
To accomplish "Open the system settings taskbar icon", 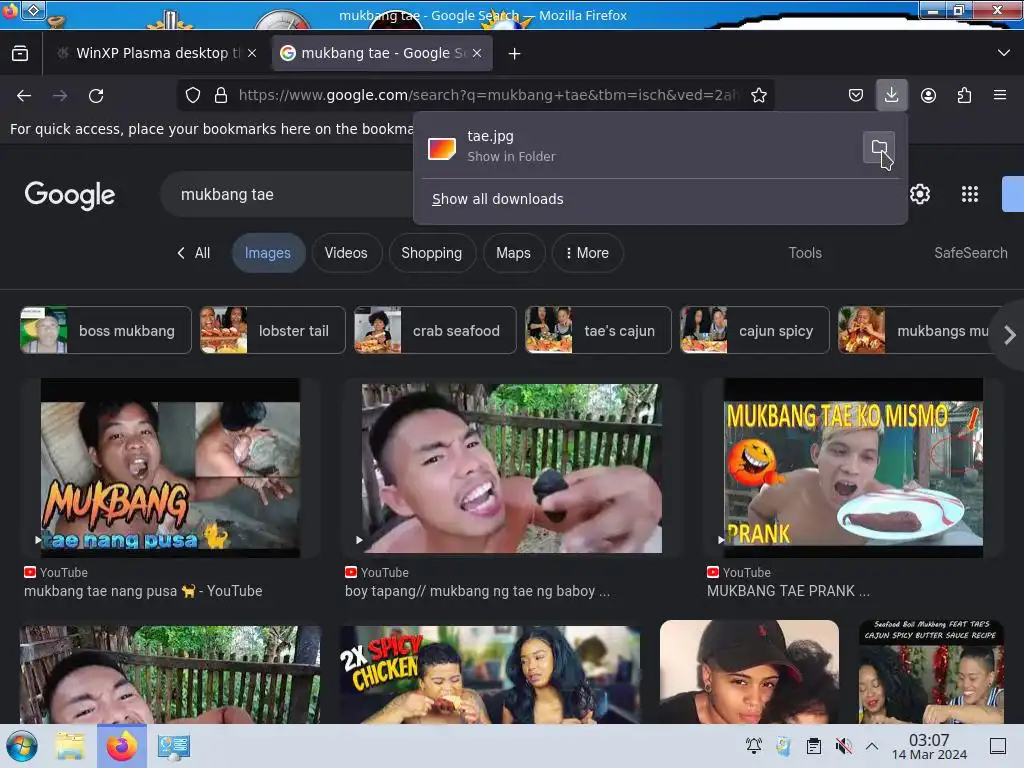I will point(173,746).
